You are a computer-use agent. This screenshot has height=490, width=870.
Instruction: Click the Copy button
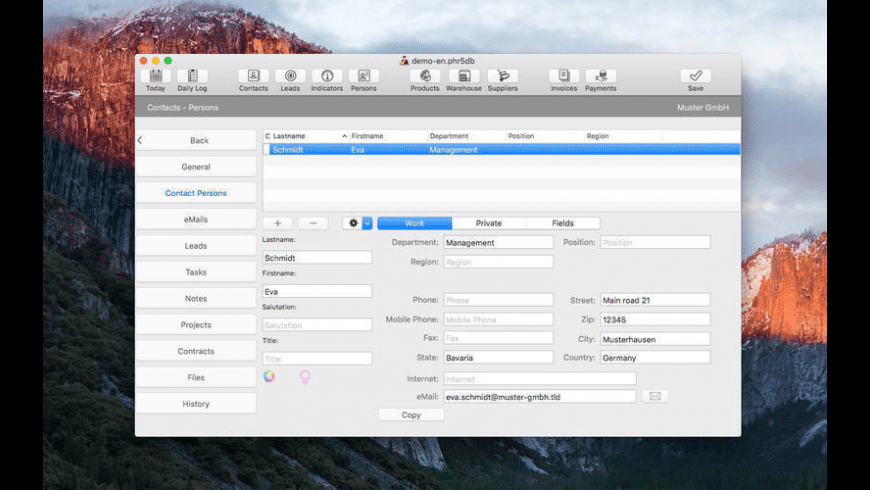click(x=411, y=415)
